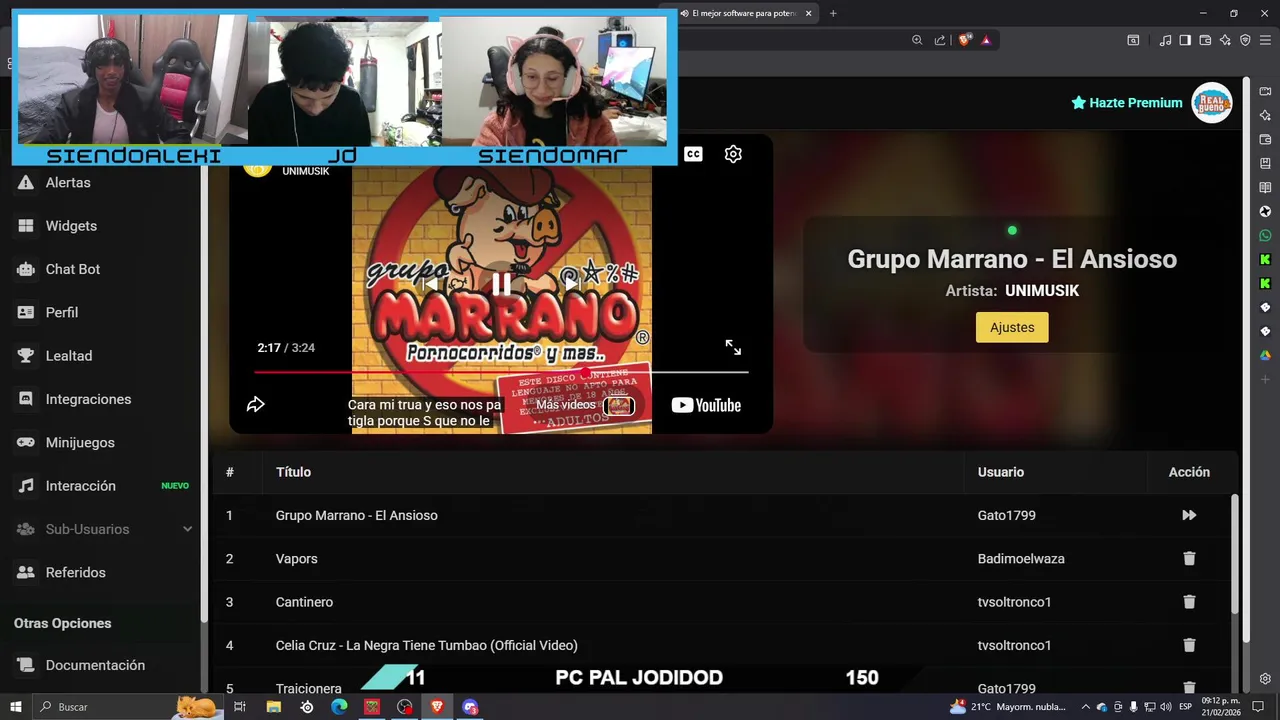Delete the Traicionera song from queue
The image size is (1280, 720).
pyautogui.click(x=1189, y=688)
